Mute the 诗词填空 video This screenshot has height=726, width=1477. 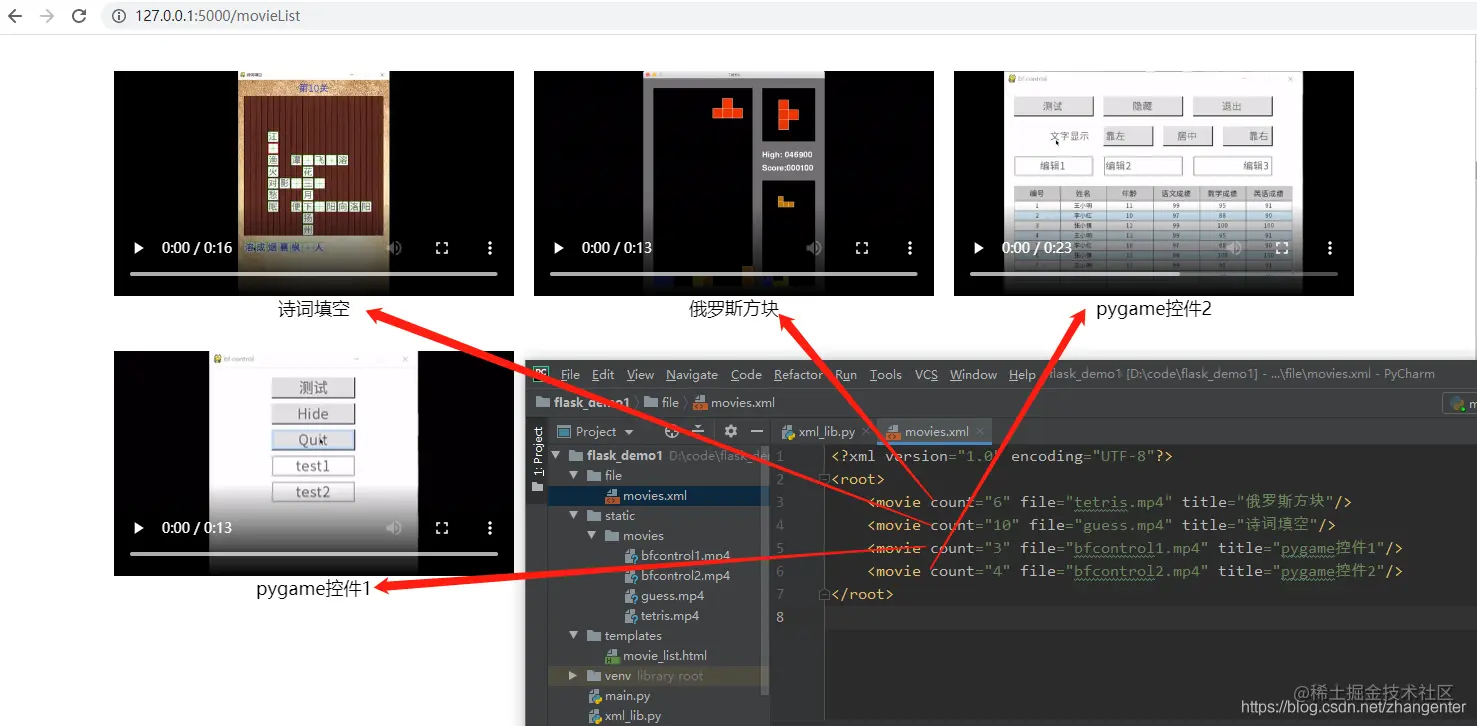(394, 248)
